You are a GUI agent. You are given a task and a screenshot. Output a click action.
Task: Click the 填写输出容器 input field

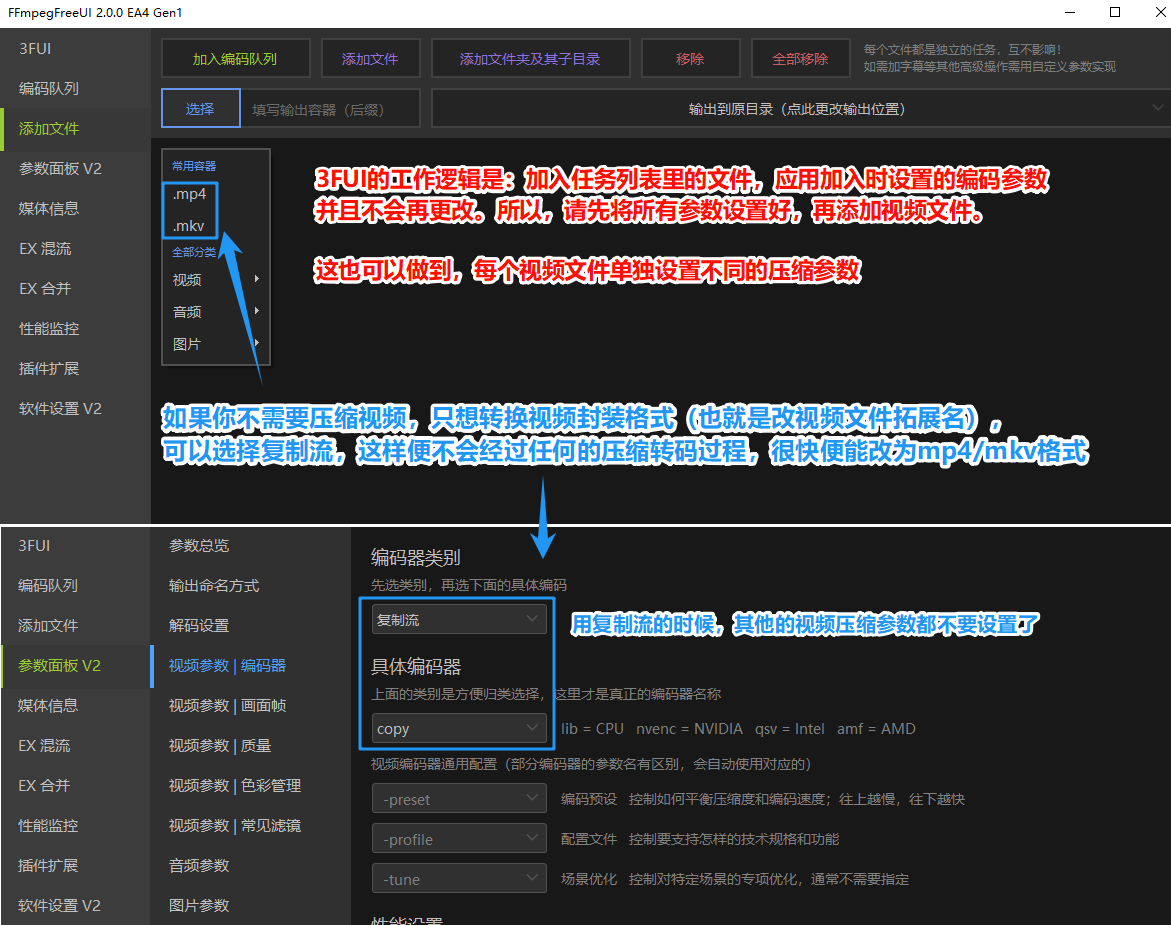click(331, 107)
